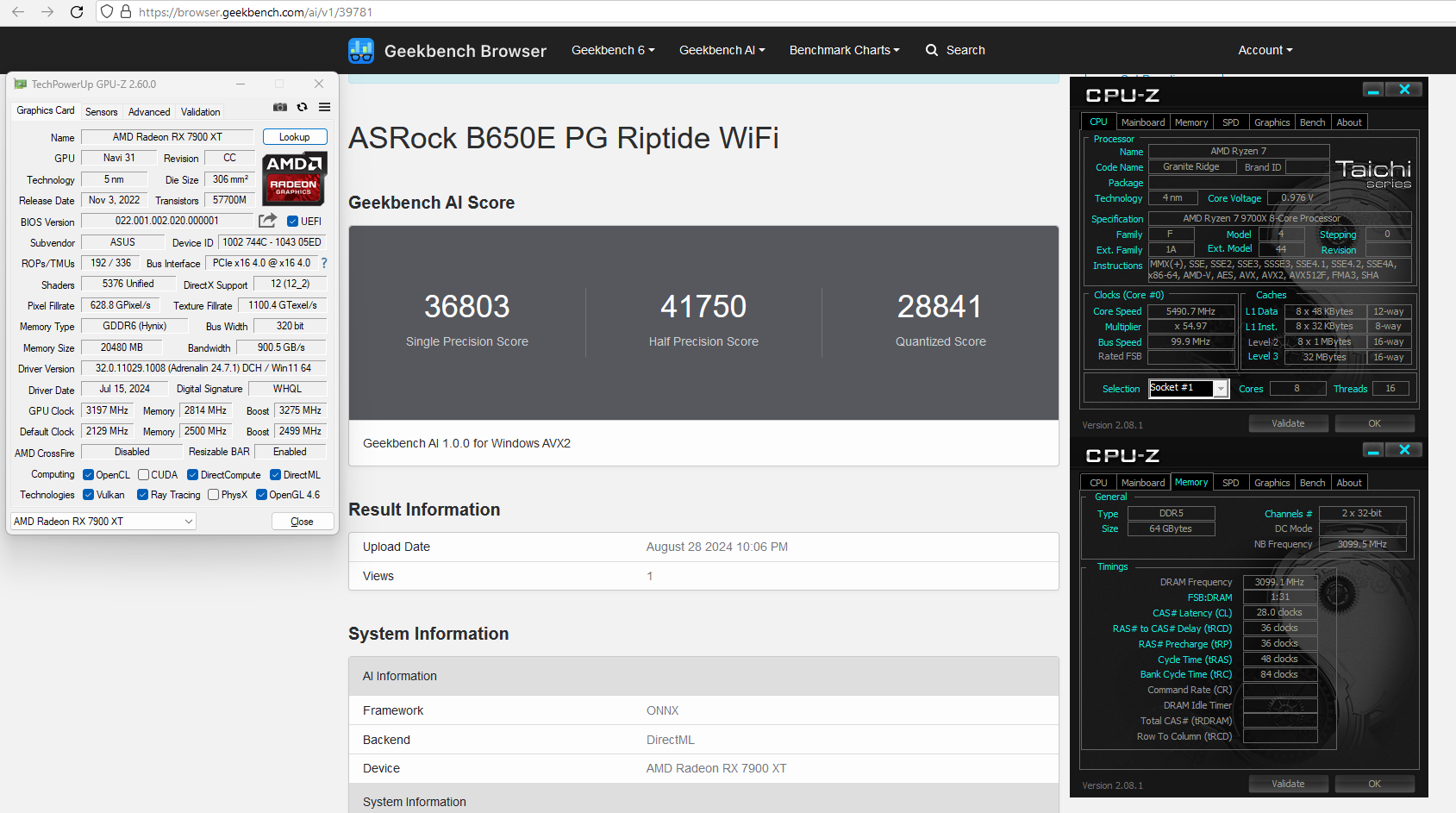
Task: Click the GPU-Z title bar app icon
Action: [21, 84]
